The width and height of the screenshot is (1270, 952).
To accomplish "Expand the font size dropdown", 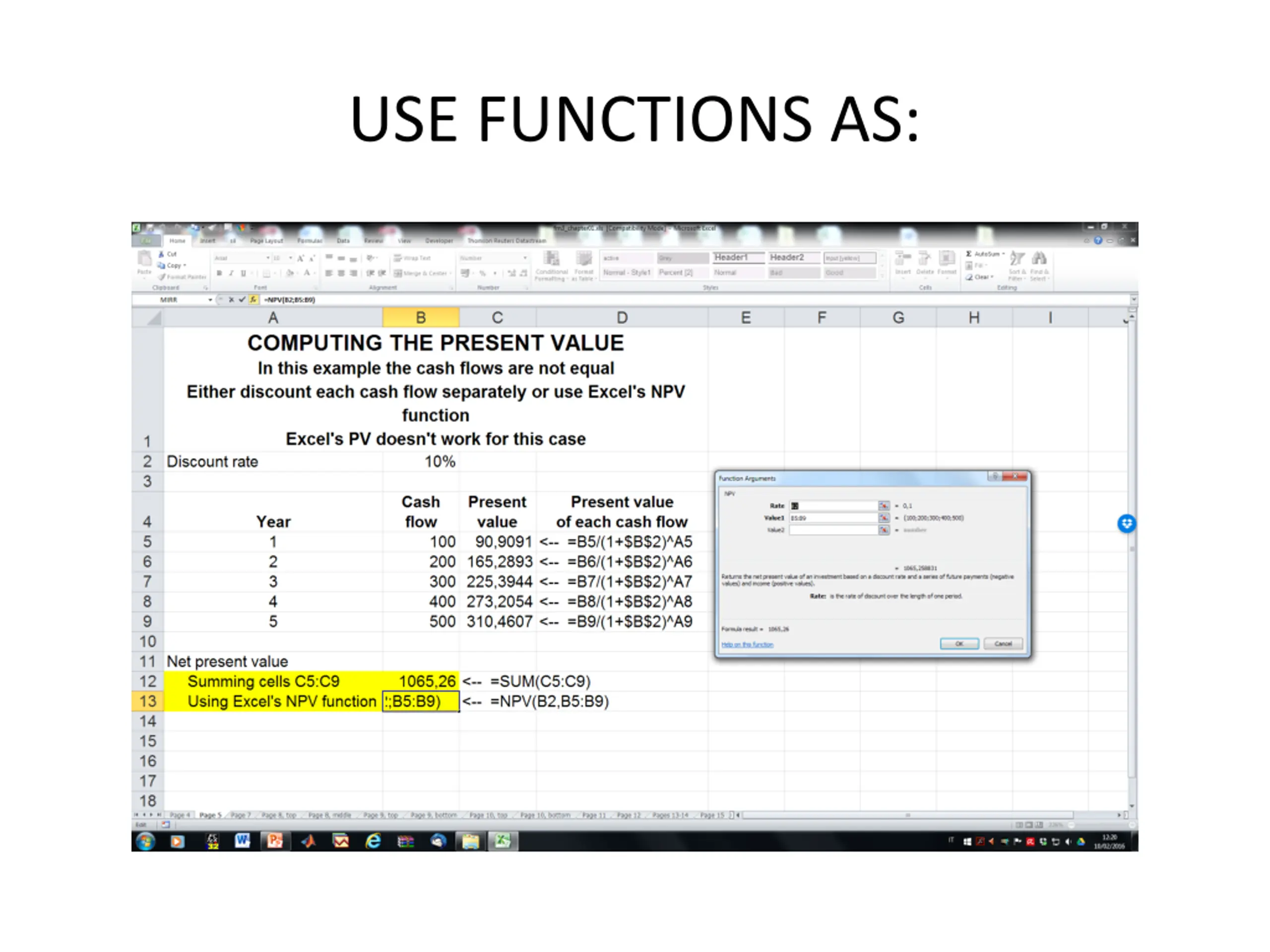I will [x=290, y=258].
